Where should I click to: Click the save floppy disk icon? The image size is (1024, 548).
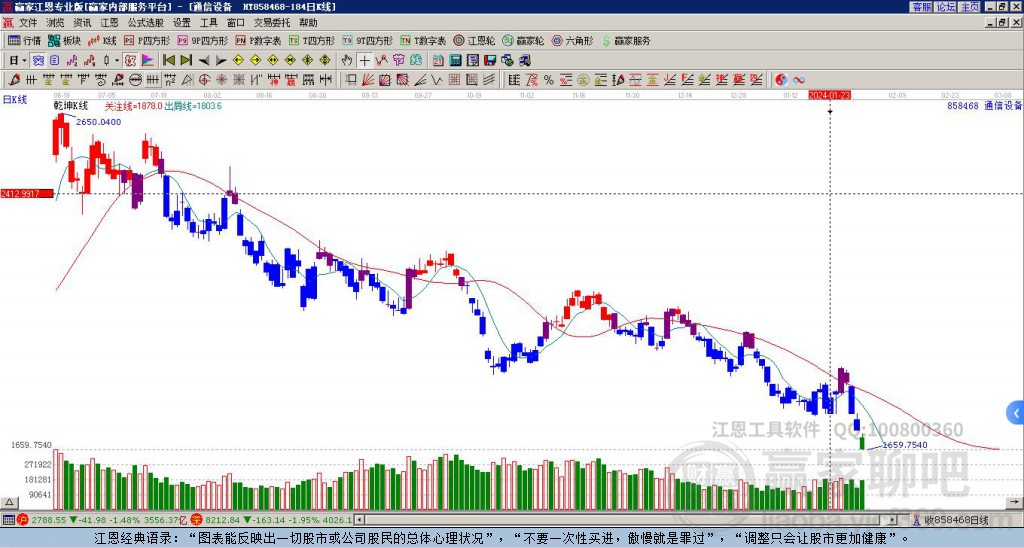click(x=490, y=60)
